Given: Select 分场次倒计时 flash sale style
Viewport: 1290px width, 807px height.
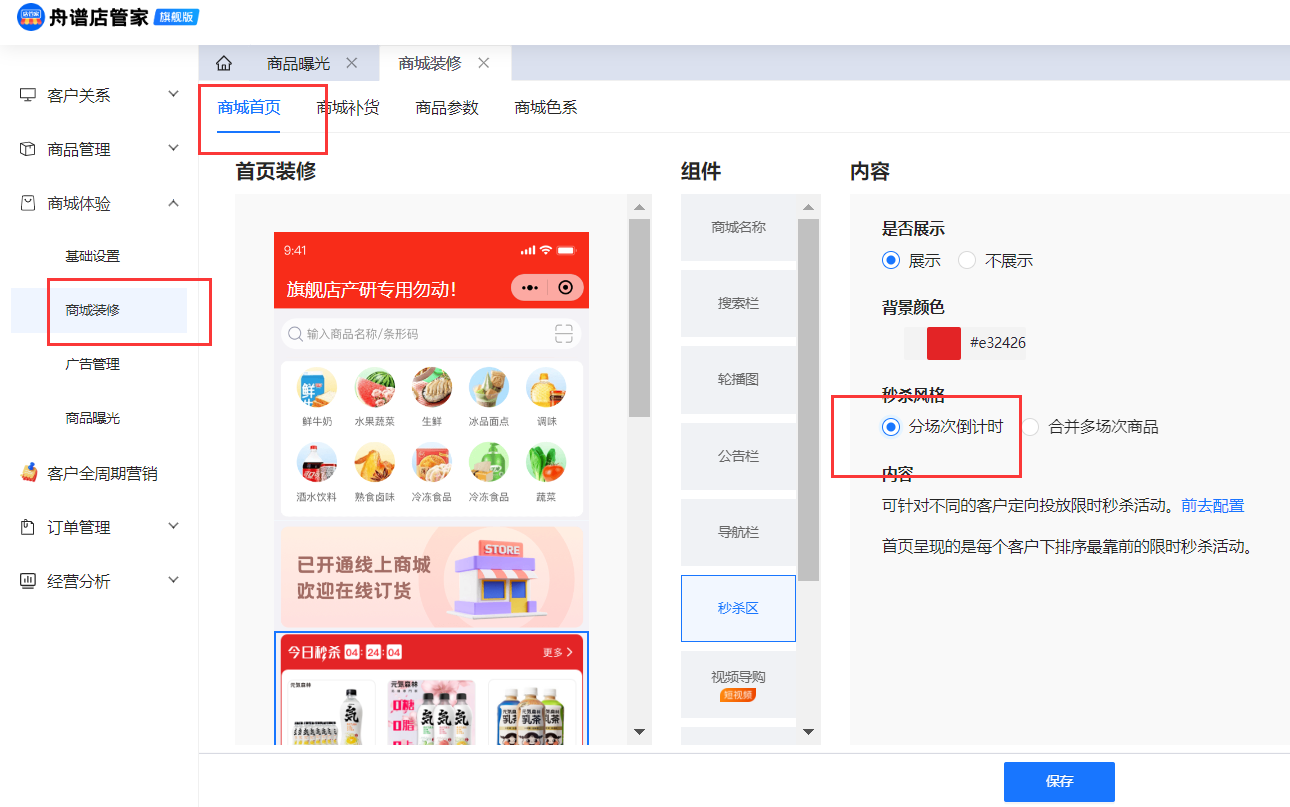Looking at the screenshot, I should [891, 427].
